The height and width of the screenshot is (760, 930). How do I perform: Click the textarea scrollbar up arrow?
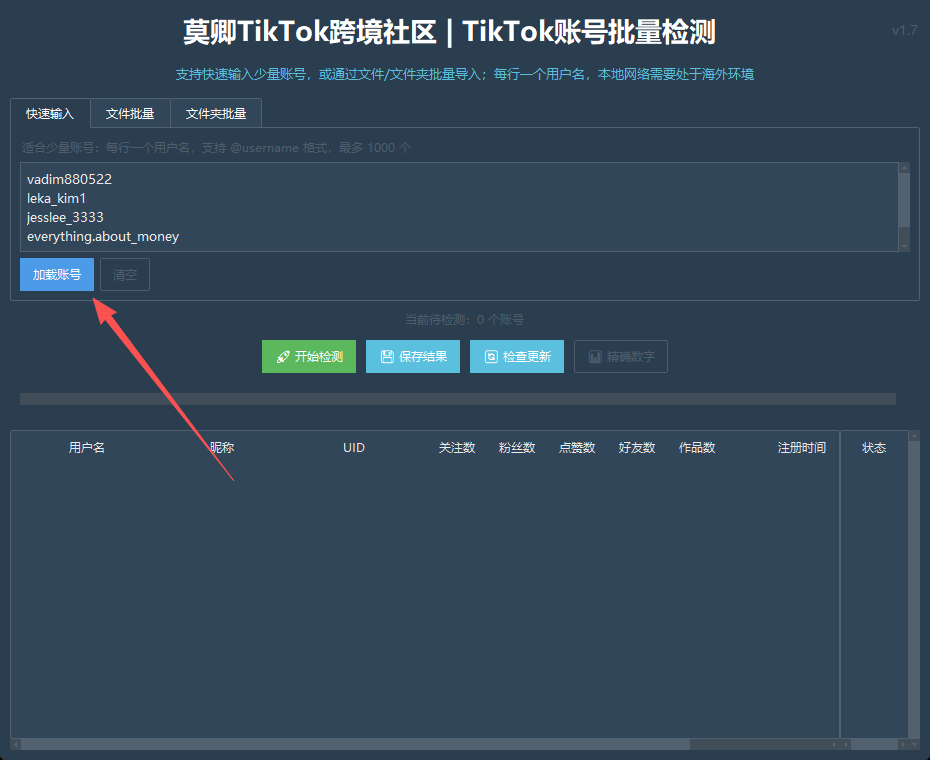tap(904, 168)
